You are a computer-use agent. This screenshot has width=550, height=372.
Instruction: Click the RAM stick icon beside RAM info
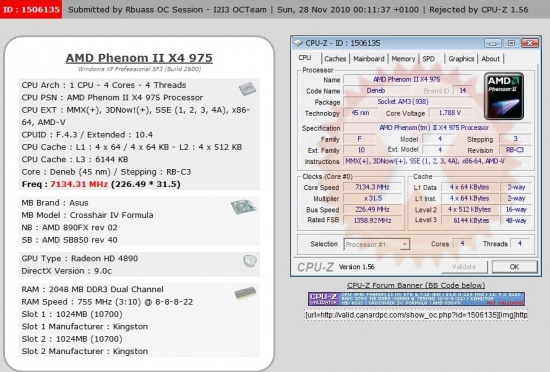coord(245,293)
